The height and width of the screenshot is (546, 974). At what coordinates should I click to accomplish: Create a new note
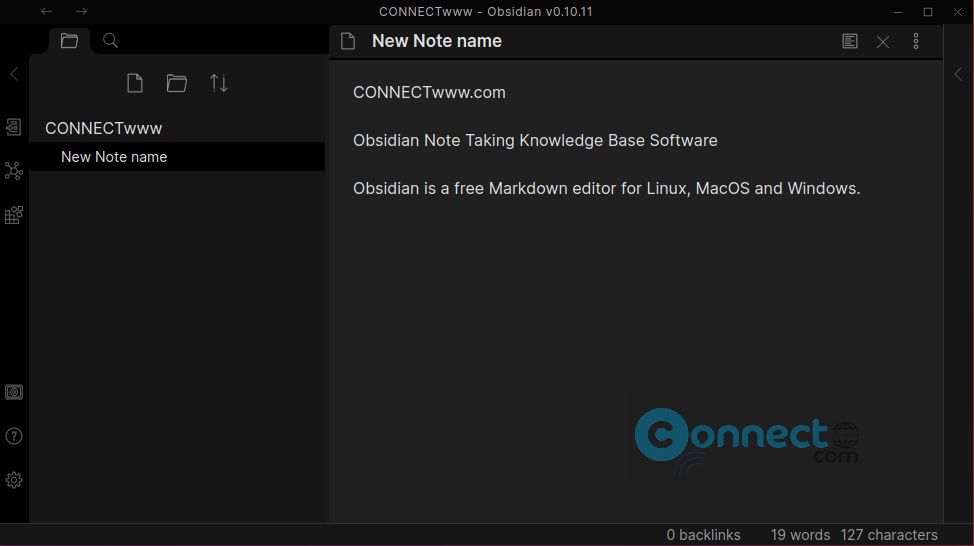pos(135,83)
